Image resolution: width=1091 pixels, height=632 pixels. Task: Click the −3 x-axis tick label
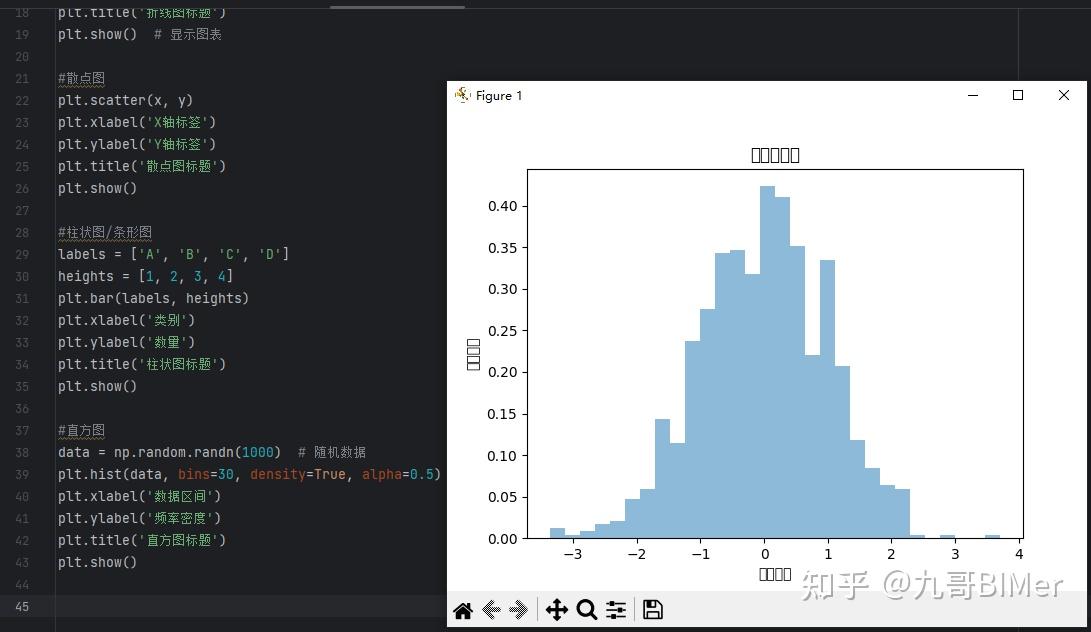[573, 554]
